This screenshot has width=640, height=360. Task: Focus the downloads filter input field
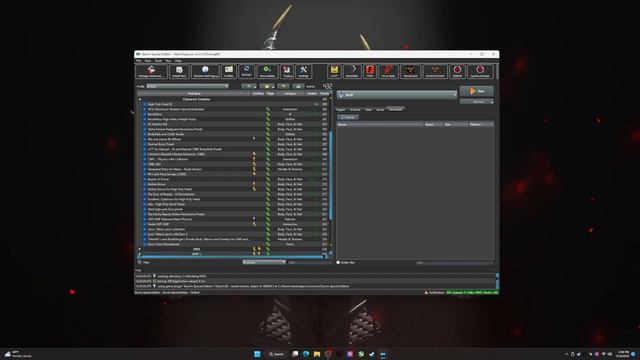(454, 262)
